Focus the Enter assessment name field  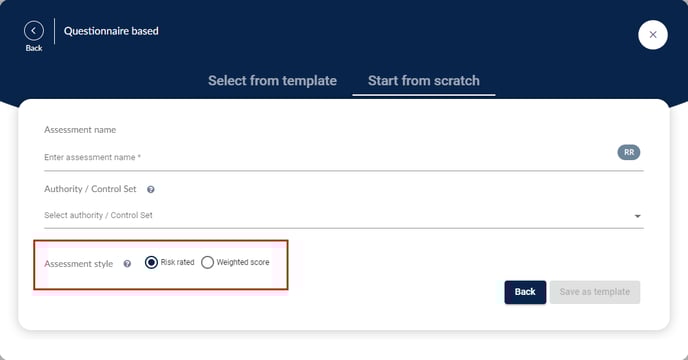point(329,157)
